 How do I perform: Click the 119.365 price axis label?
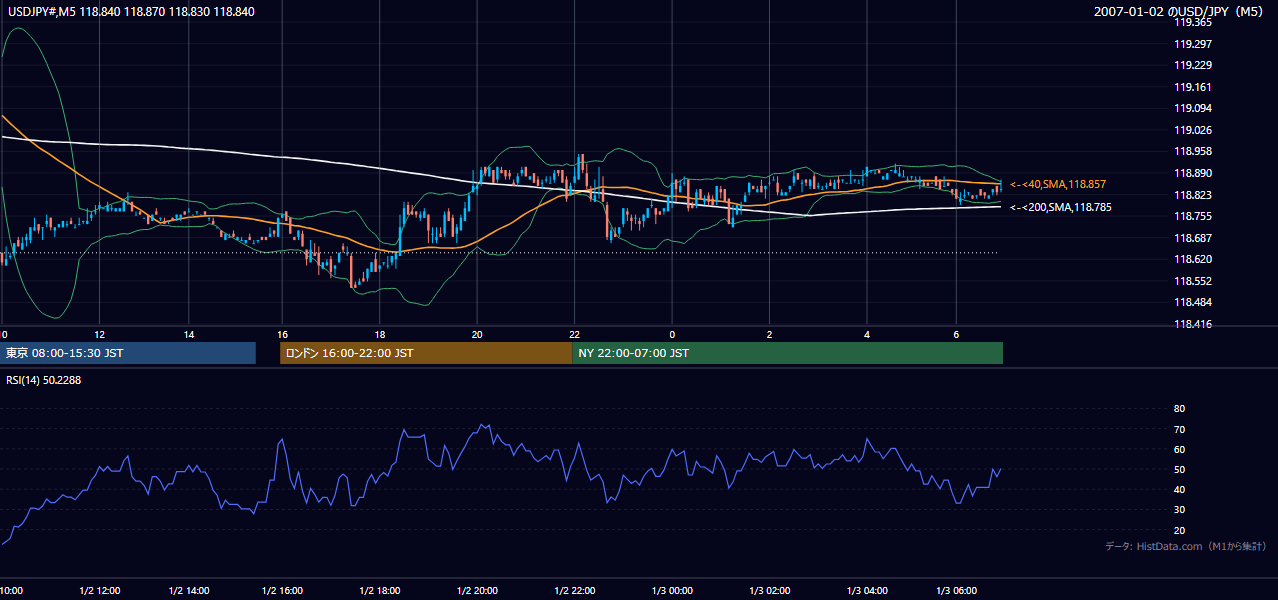(x=1193, y=22)
